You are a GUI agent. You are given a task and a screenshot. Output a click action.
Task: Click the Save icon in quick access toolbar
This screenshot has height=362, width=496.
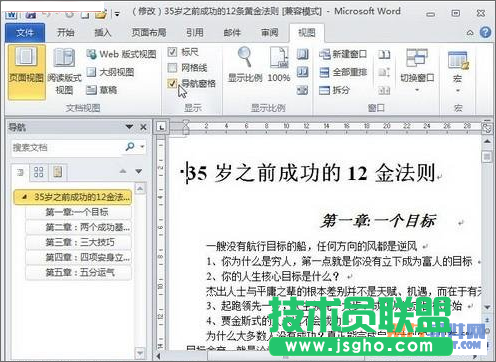click(32, 14)
